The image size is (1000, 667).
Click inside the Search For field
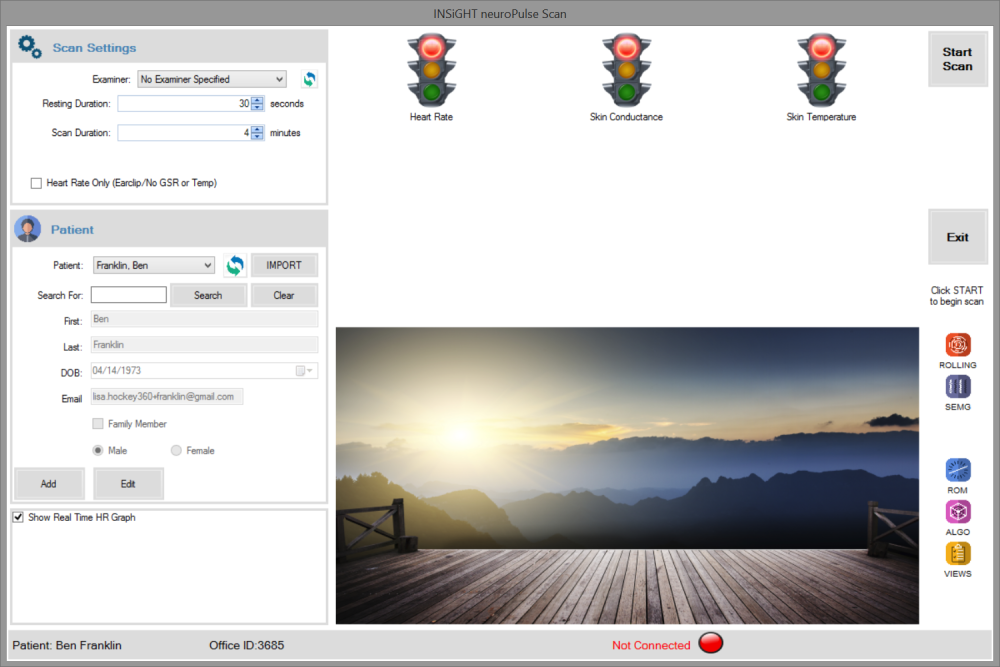128,294
